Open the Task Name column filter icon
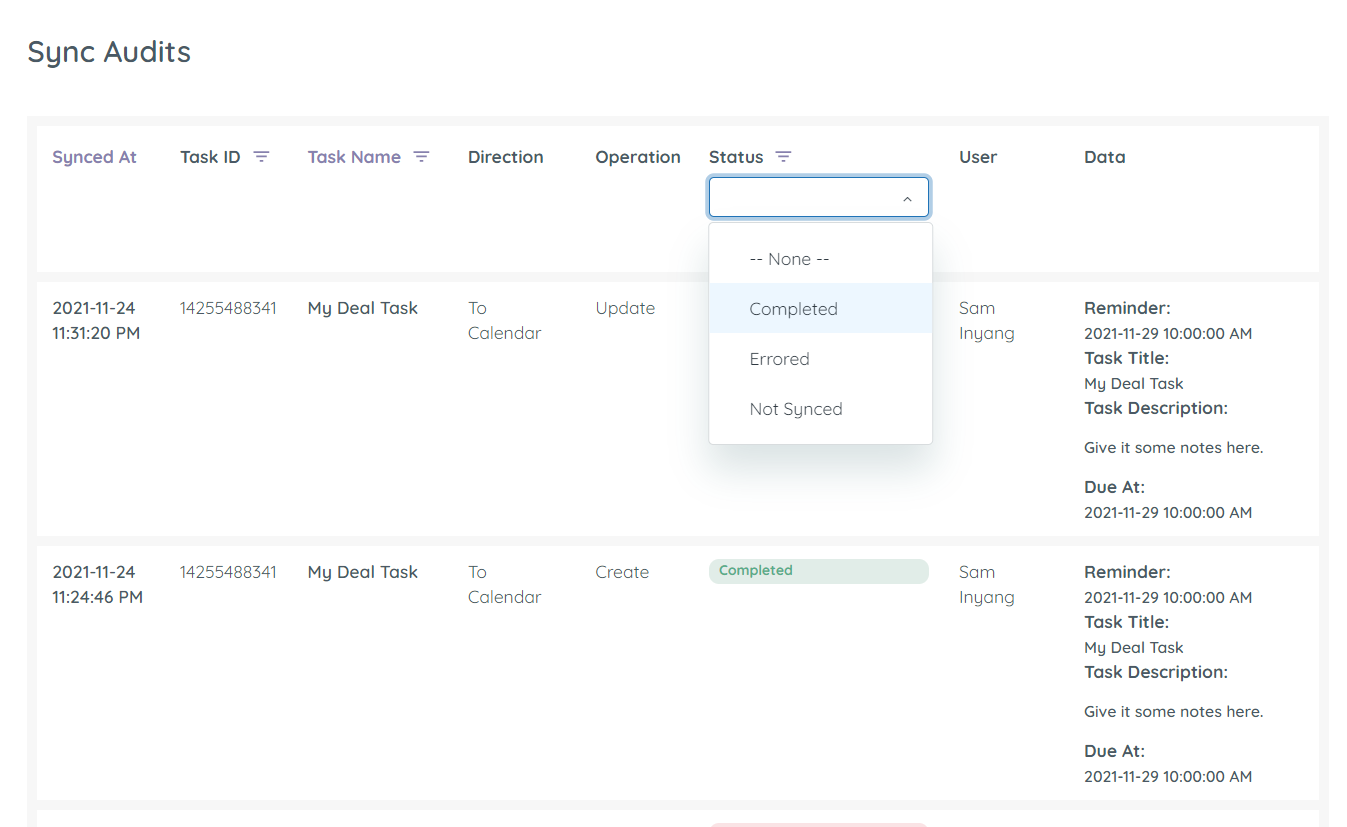The height and width of the screenshot is (827, 1347). [421, 156]
